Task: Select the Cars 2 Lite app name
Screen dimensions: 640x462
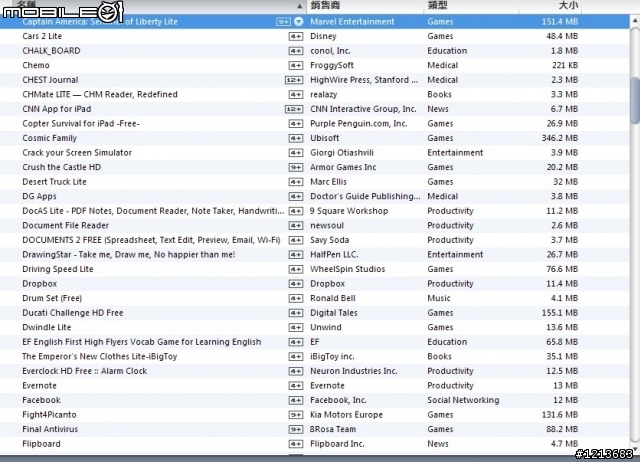Action: 42,36
